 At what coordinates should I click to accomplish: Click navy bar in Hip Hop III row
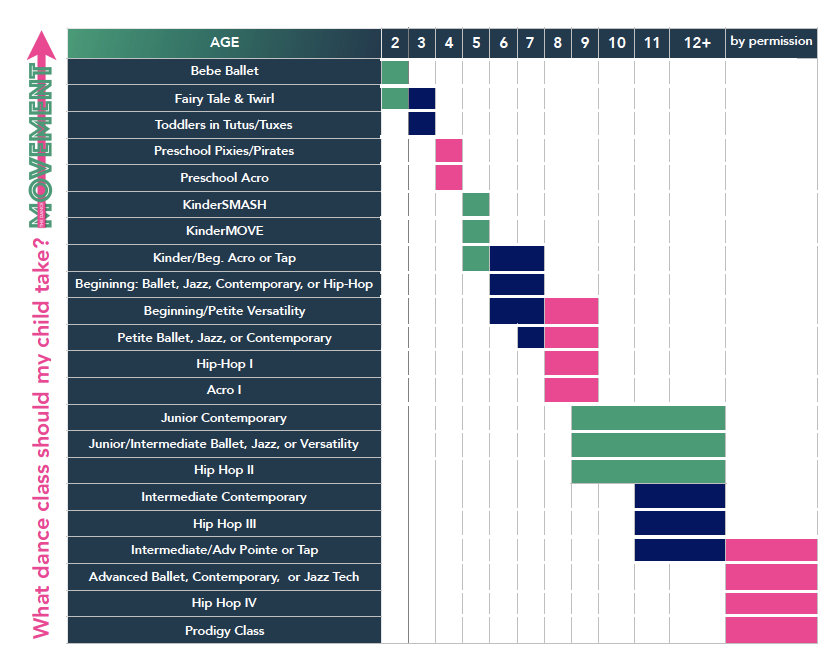680,523
